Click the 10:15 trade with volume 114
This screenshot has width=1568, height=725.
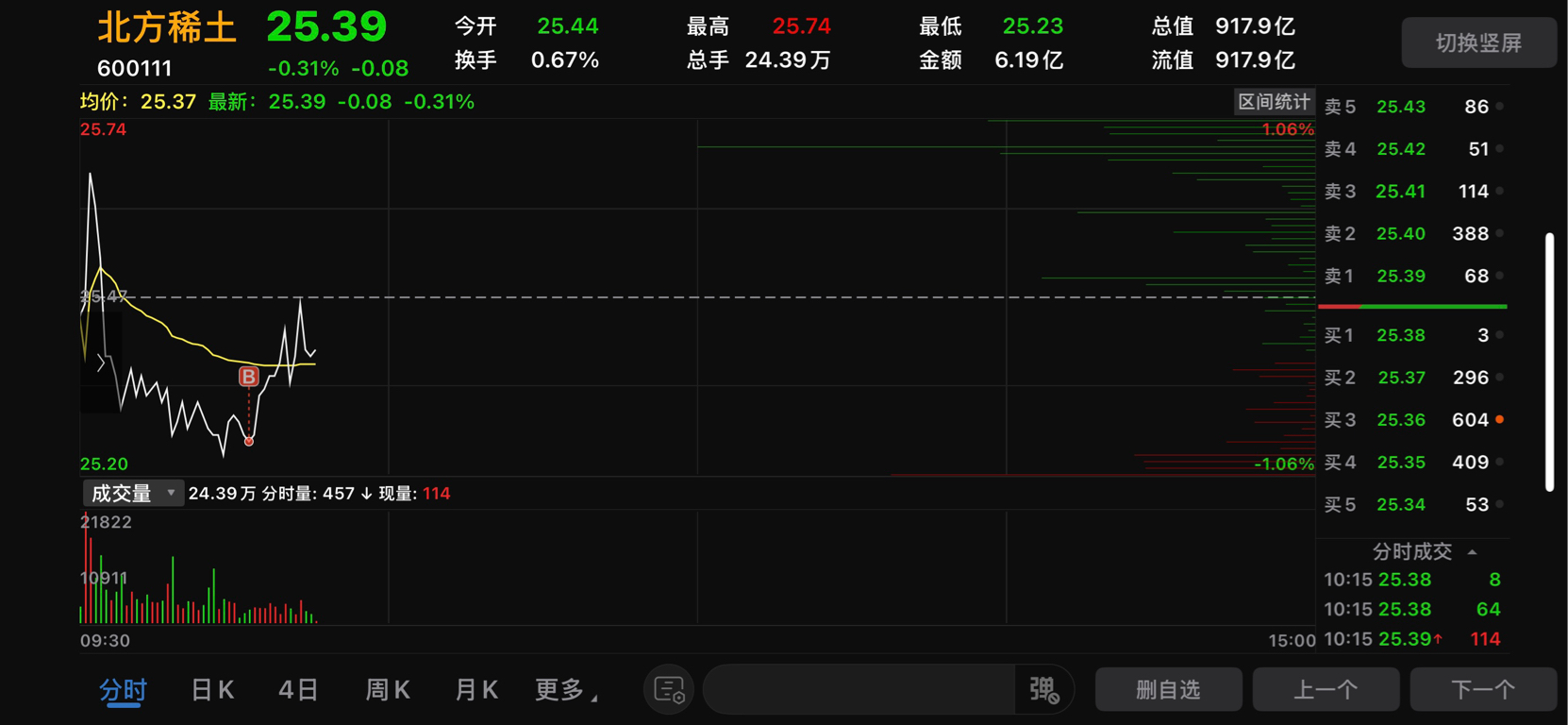tap(1412, 639)
